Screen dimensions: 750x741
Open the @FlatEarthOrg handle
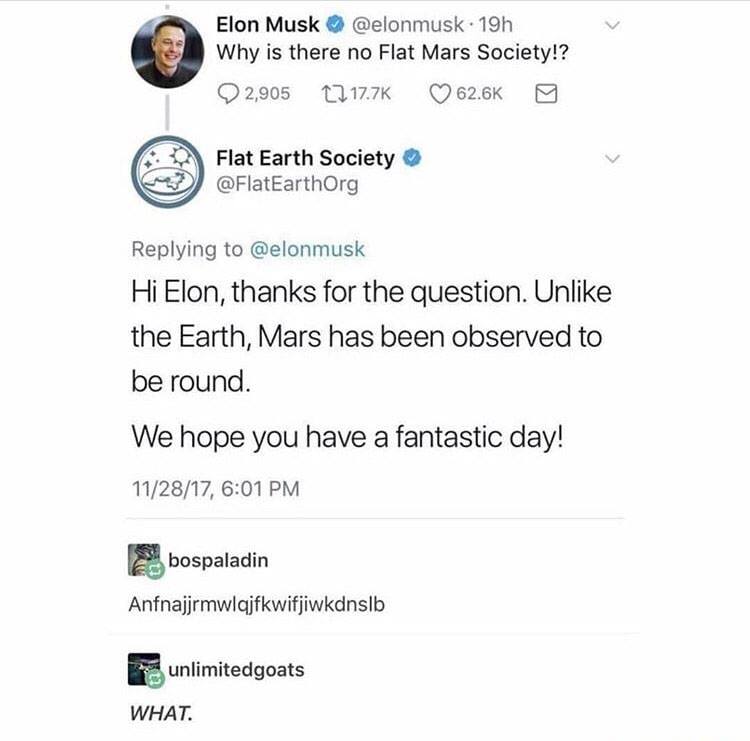[x=287, y=184]
